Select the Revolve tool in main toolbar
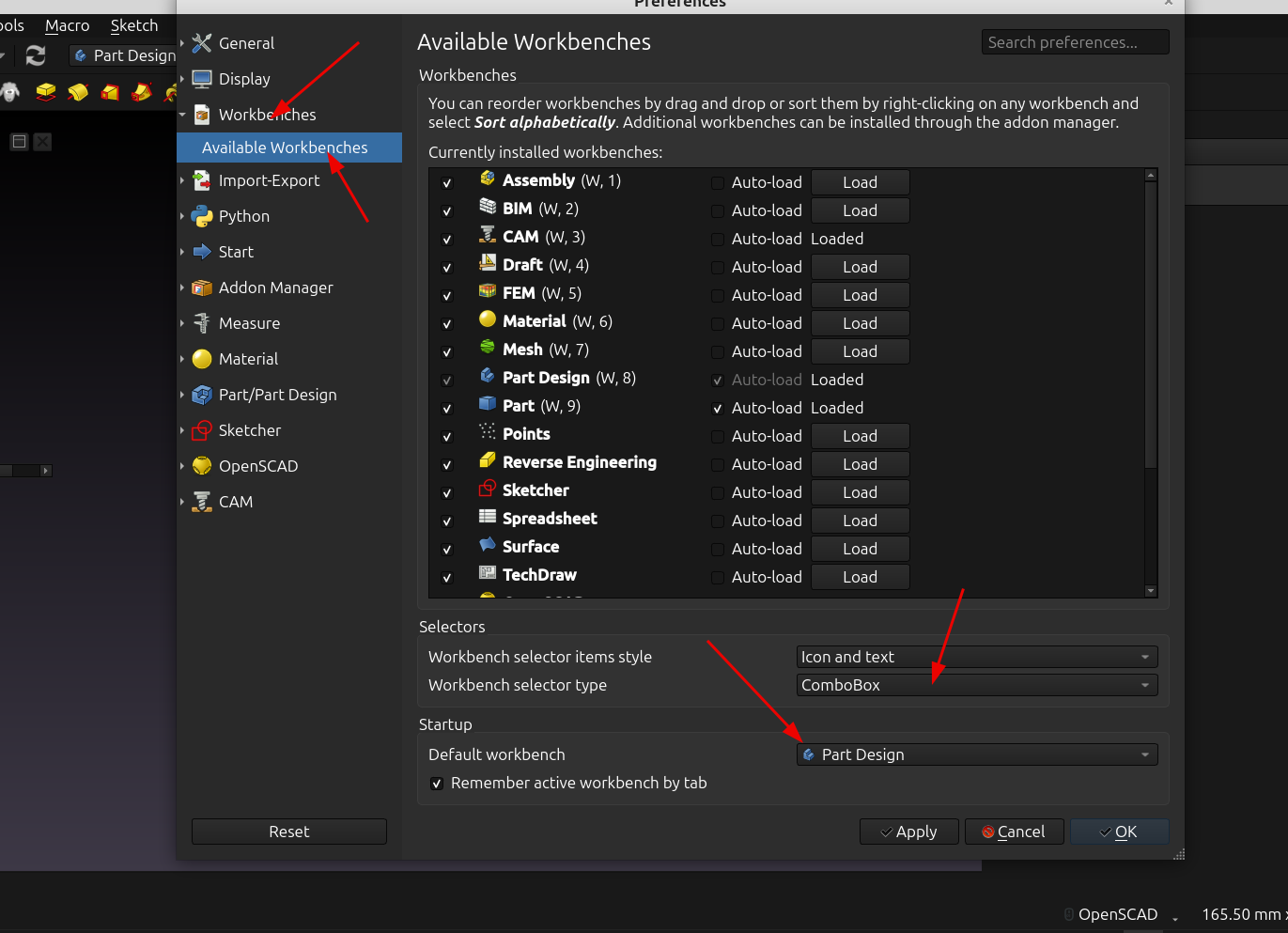 tap(78, 91)
